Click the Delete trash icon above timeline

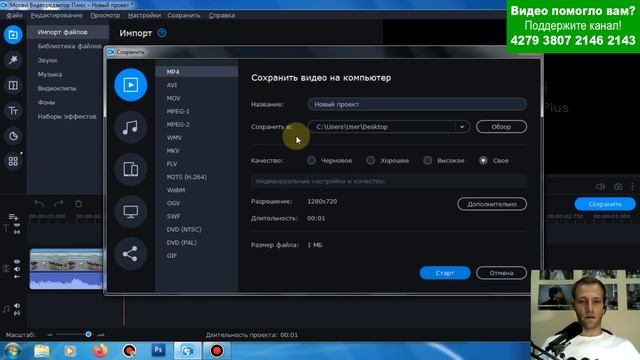coord(78,203)
